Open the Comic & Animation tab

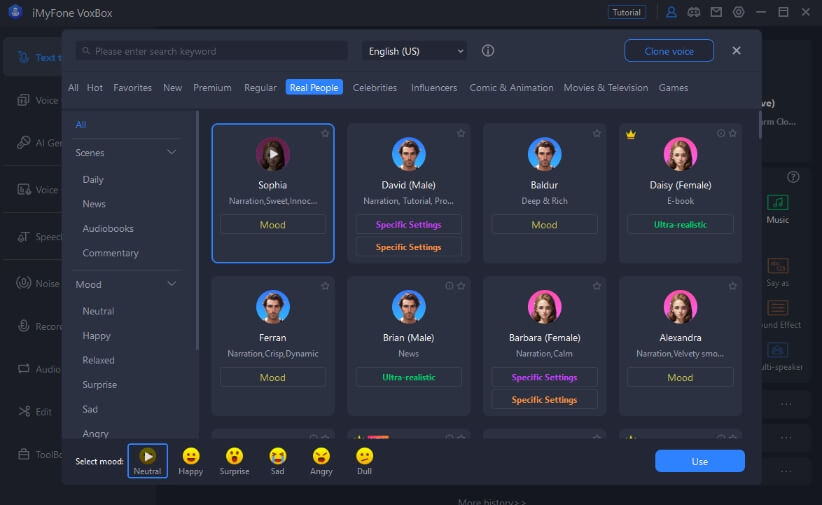click(x=511, y=88)
